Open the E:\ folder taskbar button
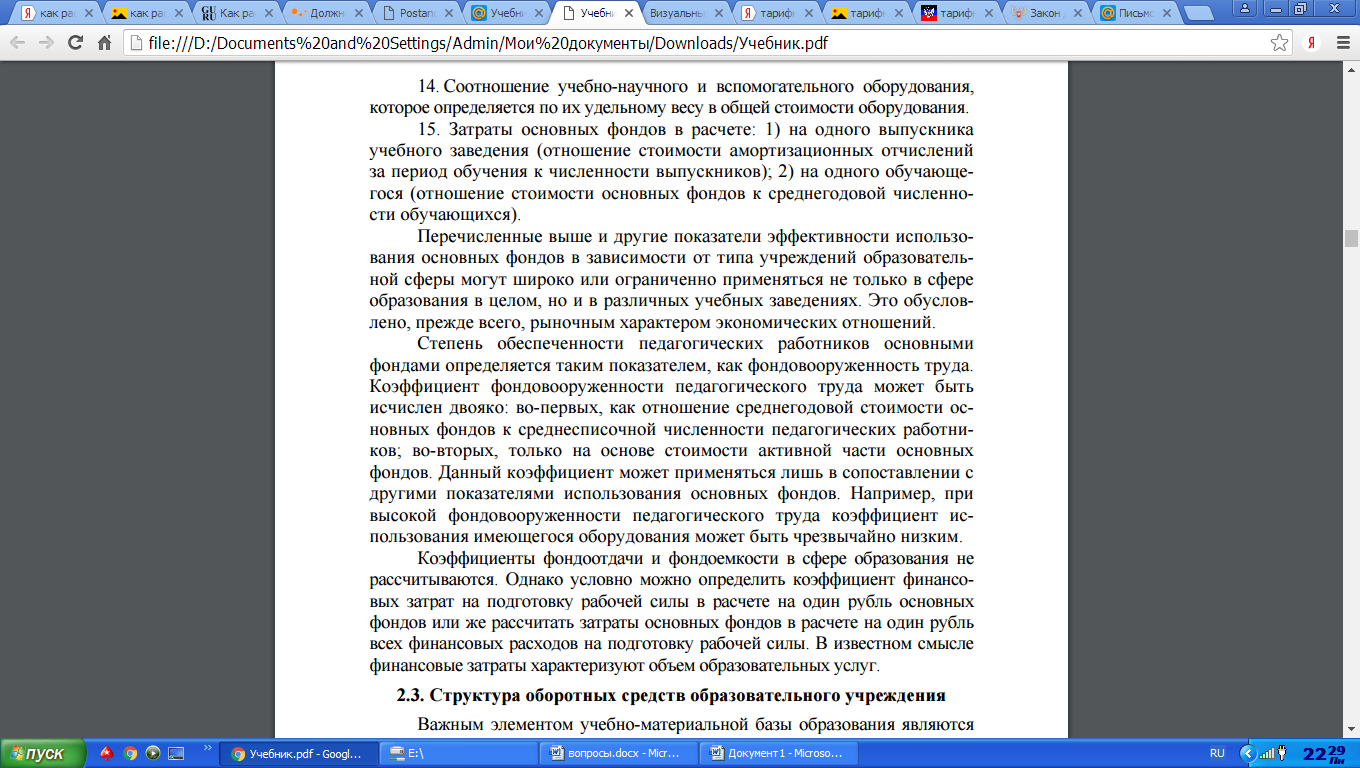This screenshot has height=768, width=1360. pyautogui.click(x=459, y=753)
